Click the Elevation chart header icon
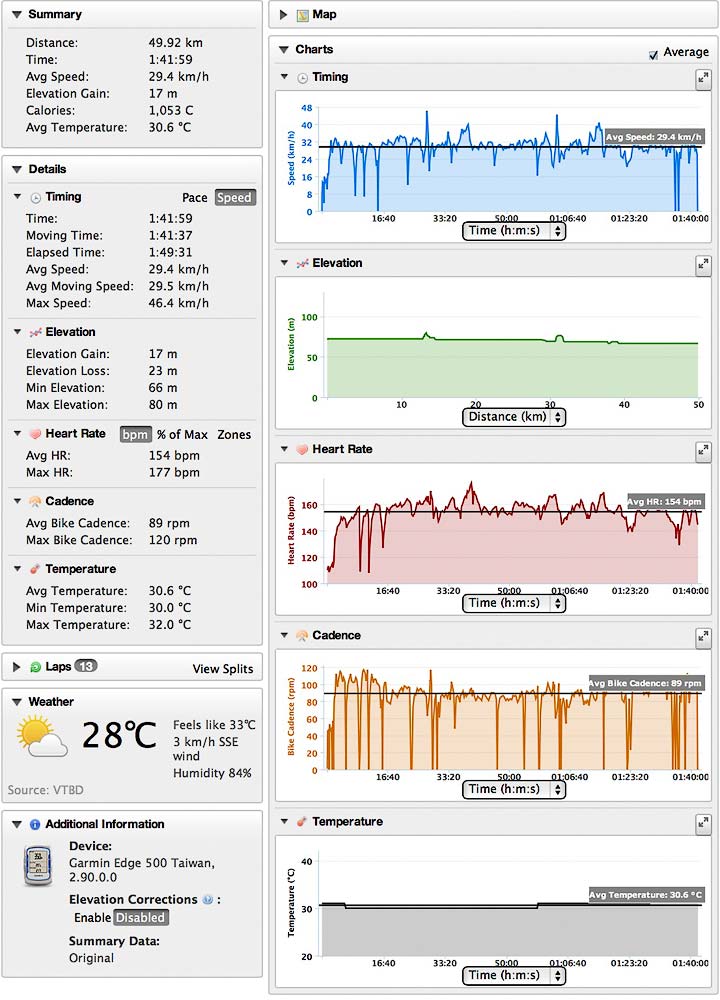This screenshot has height=1000, width=720. coord(302,263)
